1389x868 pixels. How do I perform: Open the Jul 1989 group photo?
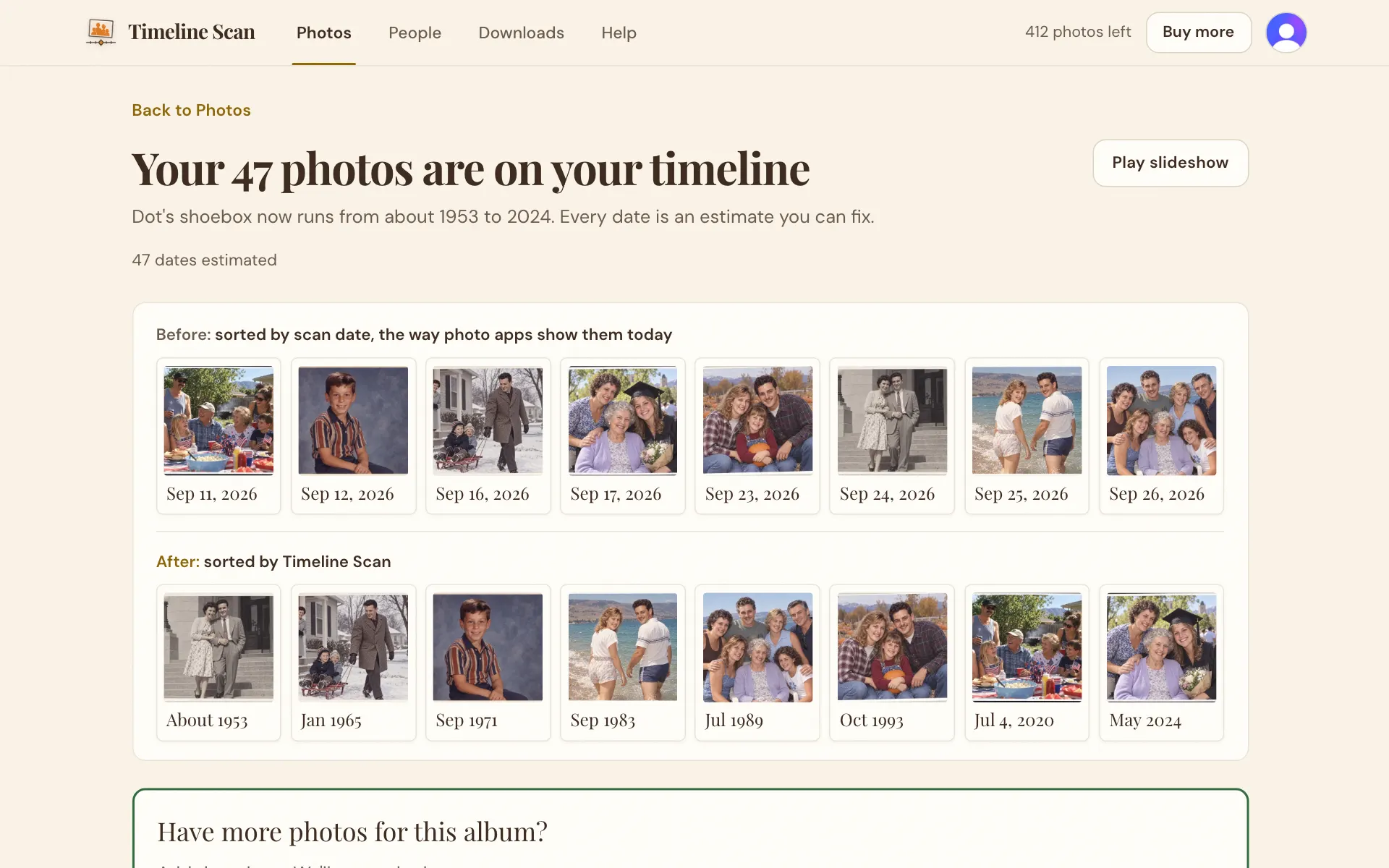pyautogui.click(x=757, y=647)
